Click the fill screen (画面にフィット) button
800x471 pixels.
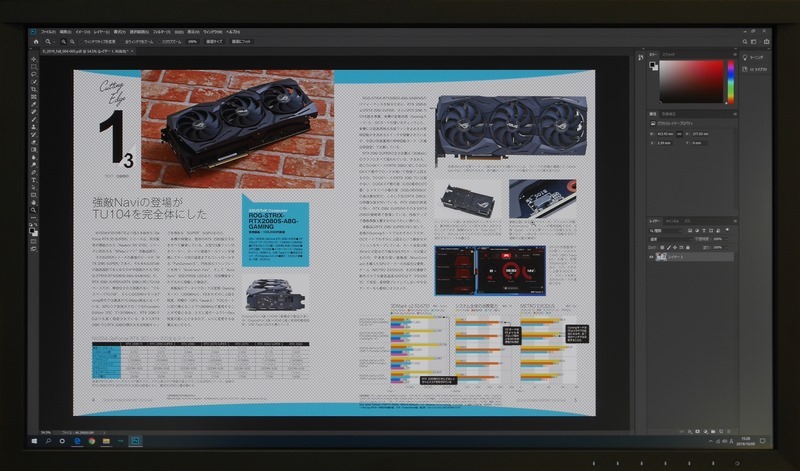[x=241, y=42]
